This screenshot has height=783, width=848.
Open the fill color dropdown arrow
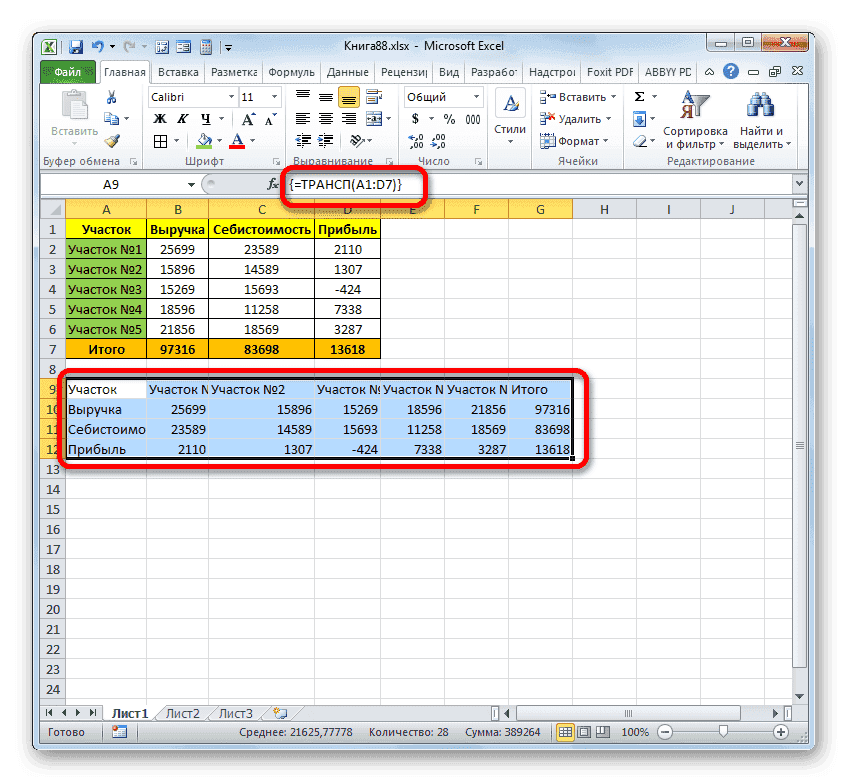coord(219,141)
